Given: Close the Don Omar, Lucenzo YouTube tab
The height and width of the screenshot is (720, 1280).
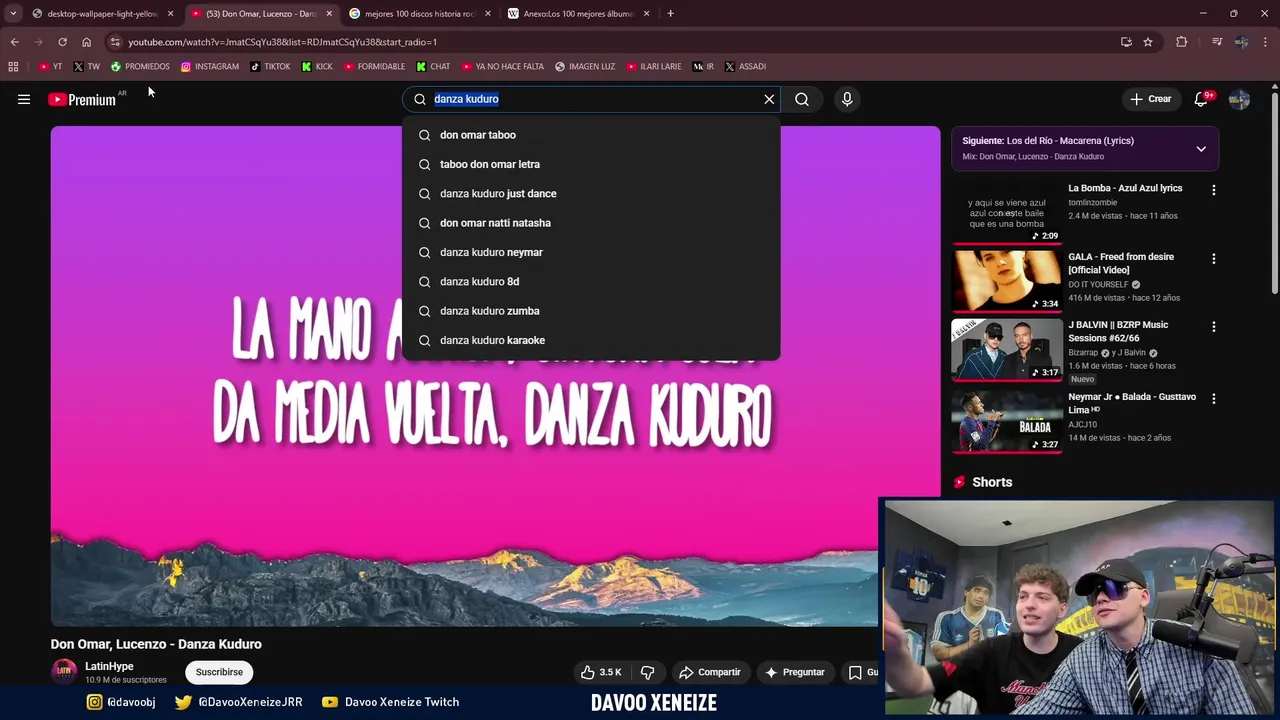Looking at the screenshot, I should [x=329, y=14].
